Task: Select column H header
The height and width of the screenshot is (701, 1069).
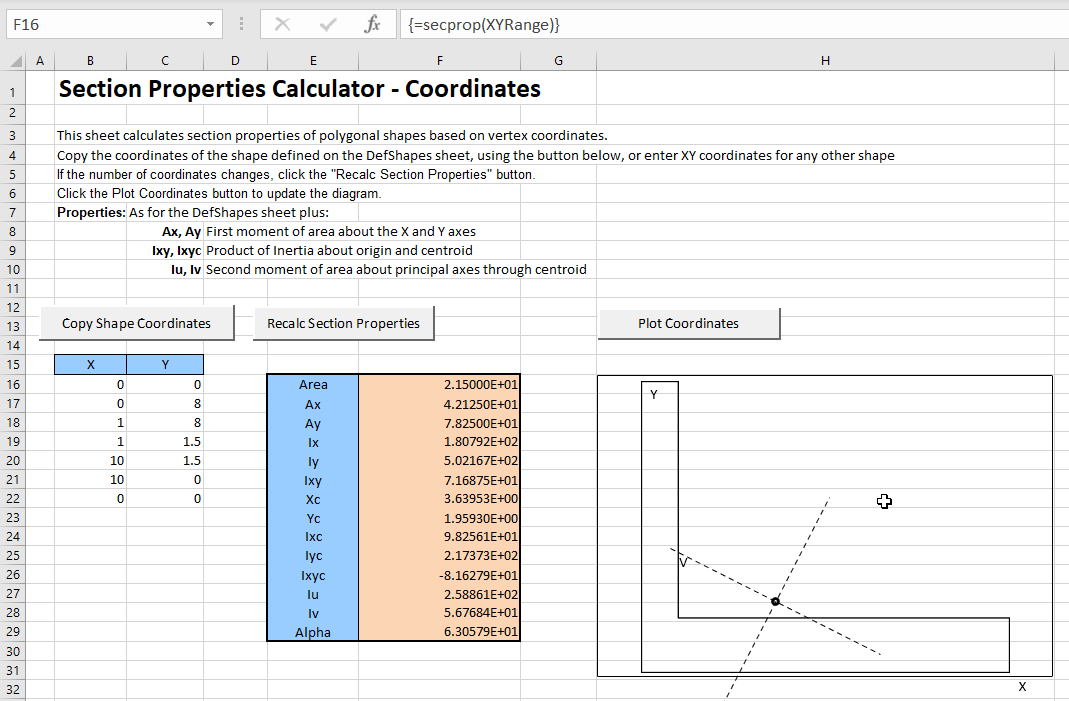Action: tap(825, 61)
